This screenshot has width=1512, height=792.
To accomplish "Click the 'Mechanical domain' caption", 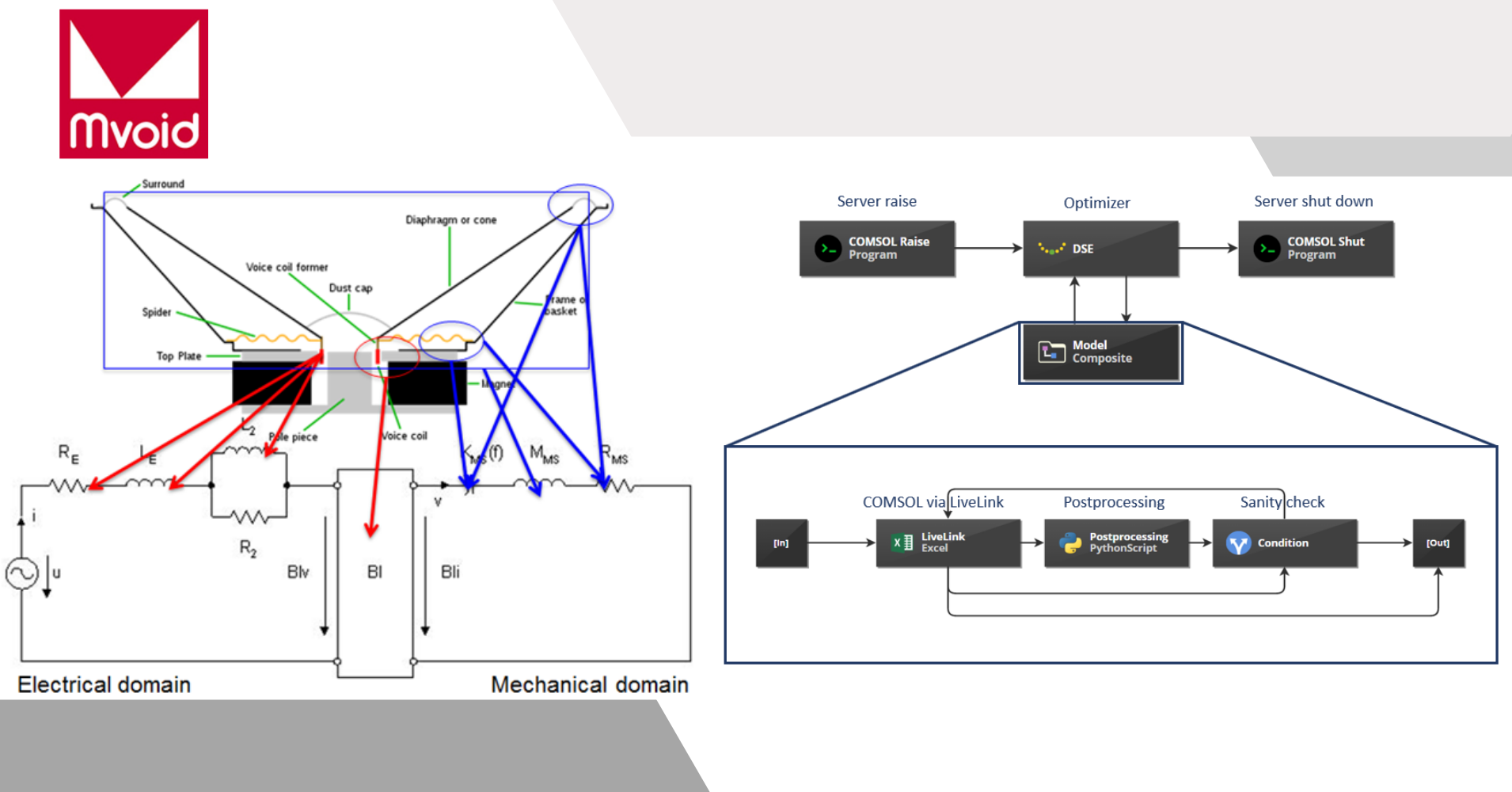I will 590,684.
